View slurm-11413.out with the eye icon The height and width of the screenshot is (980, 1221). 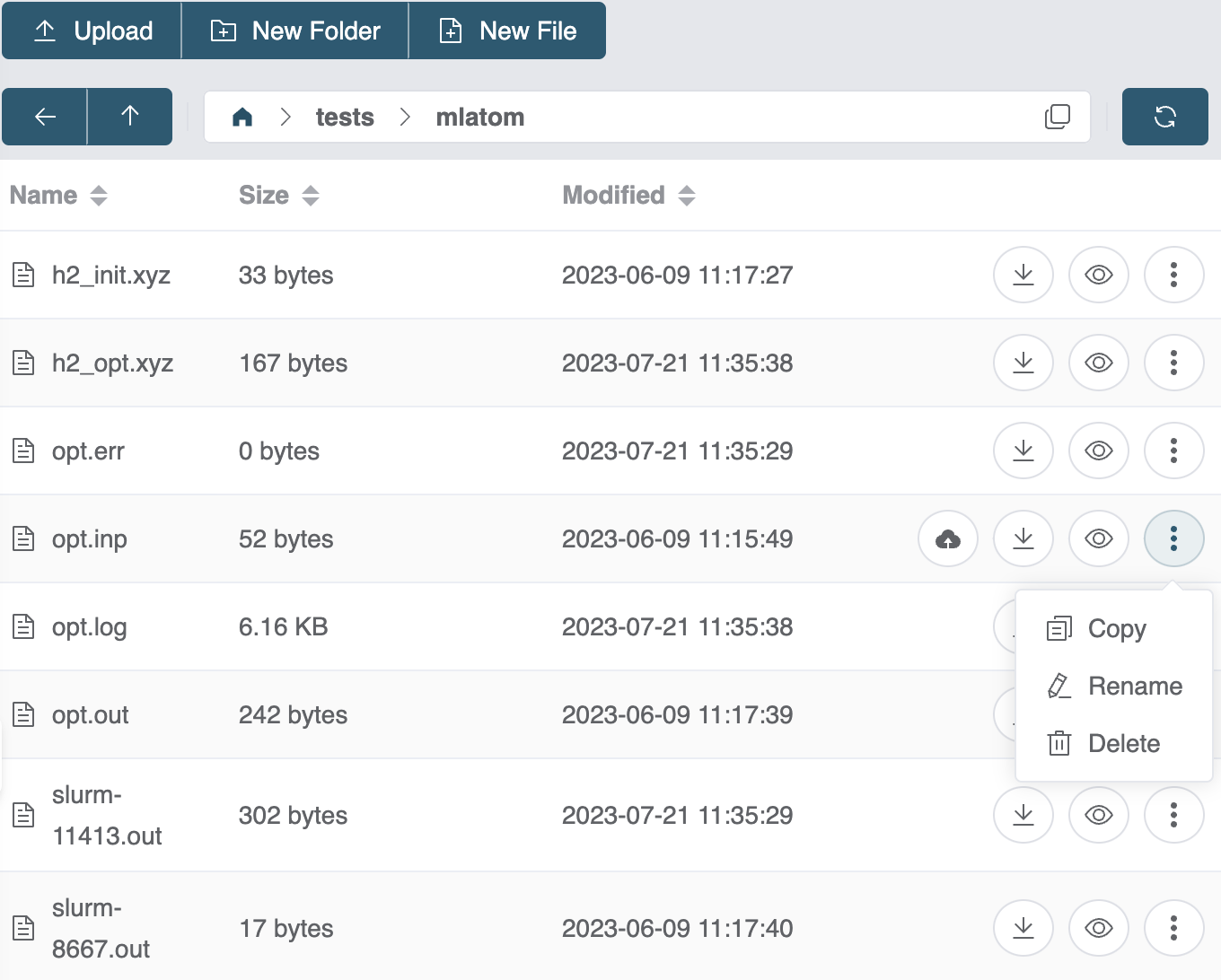click(x=1098, y=815)
